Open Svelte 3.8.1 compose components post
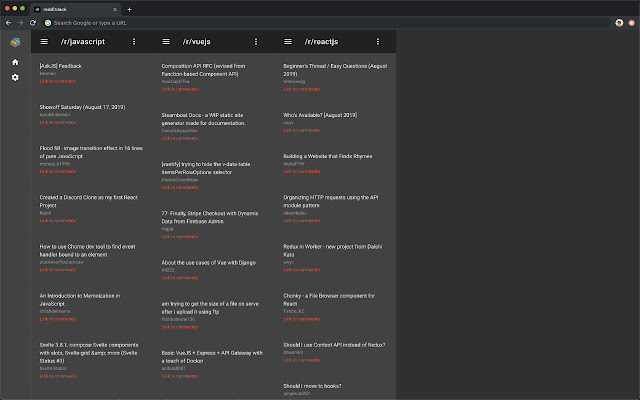The height and width of the screenshot is (400, 640). coord(89,353)
